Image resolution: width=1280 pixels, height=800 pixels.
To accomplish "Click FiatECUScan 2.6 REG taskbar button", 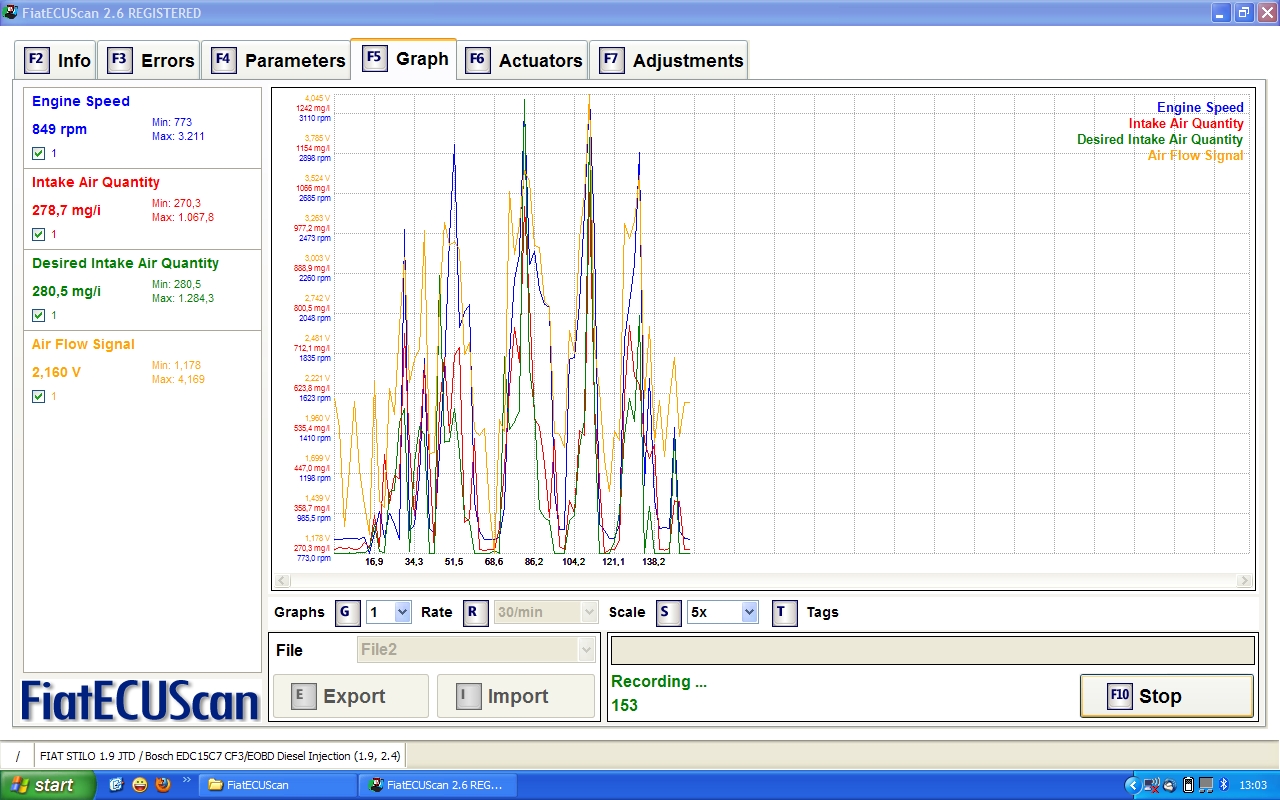I will pos(438,785).
